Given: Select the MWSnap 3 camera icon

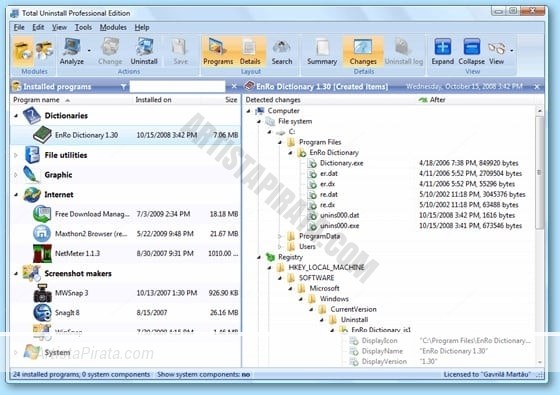Looking at the screenshot, I should [42, 293].
